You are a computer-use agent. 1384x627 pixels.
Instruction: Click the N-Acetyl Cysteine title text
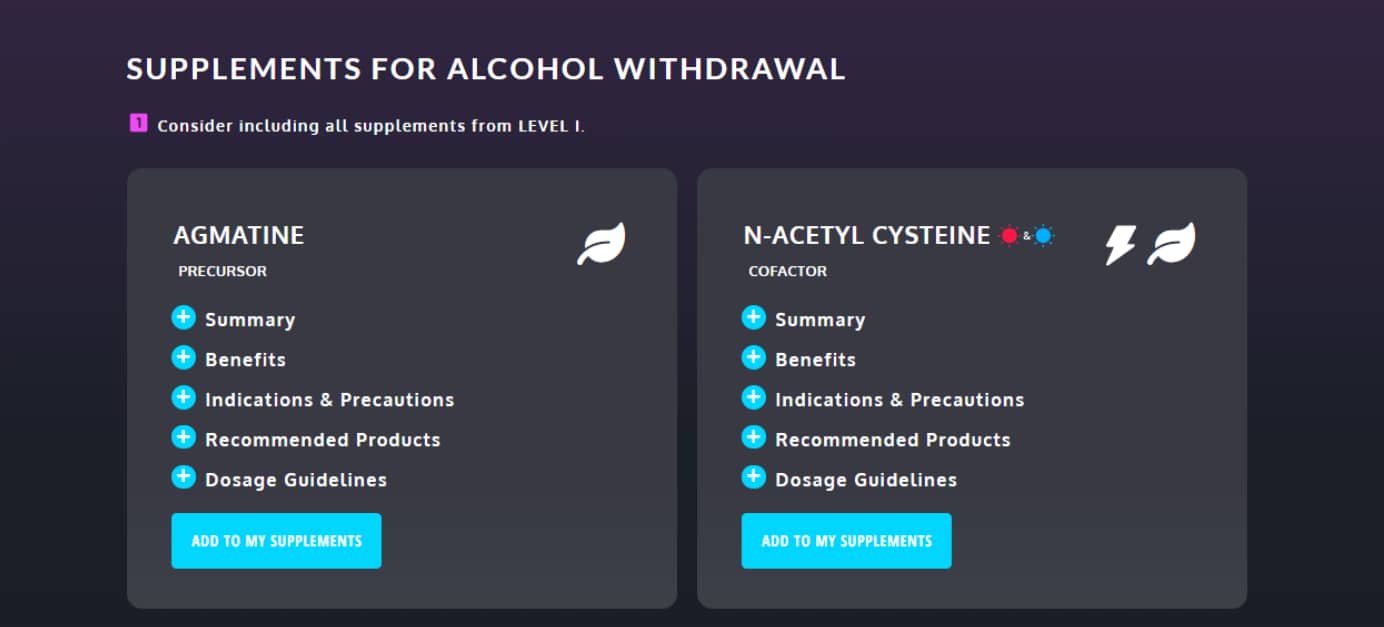(x=867, y=236)
